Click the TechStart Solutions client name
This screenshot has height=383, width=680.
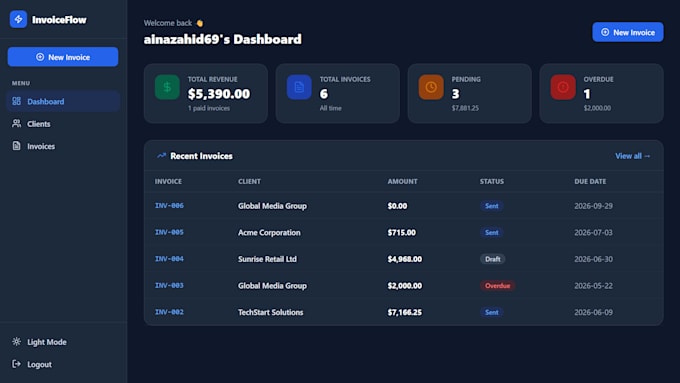(271, 312)
